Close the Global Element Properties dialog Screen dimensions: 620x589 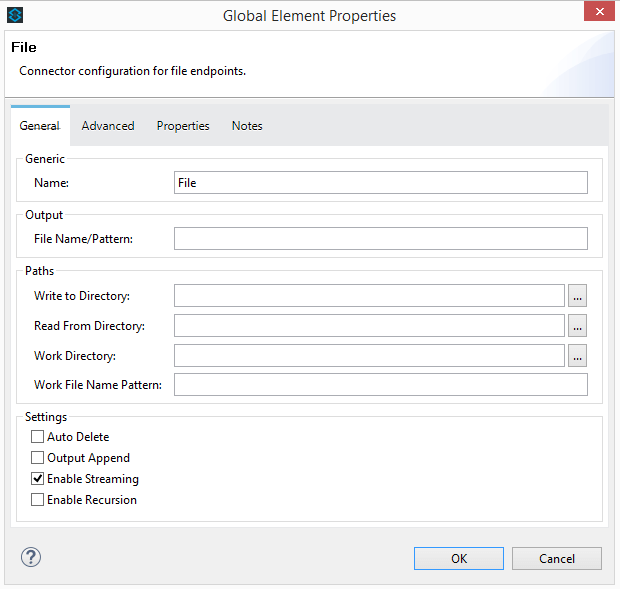[599, 11]
